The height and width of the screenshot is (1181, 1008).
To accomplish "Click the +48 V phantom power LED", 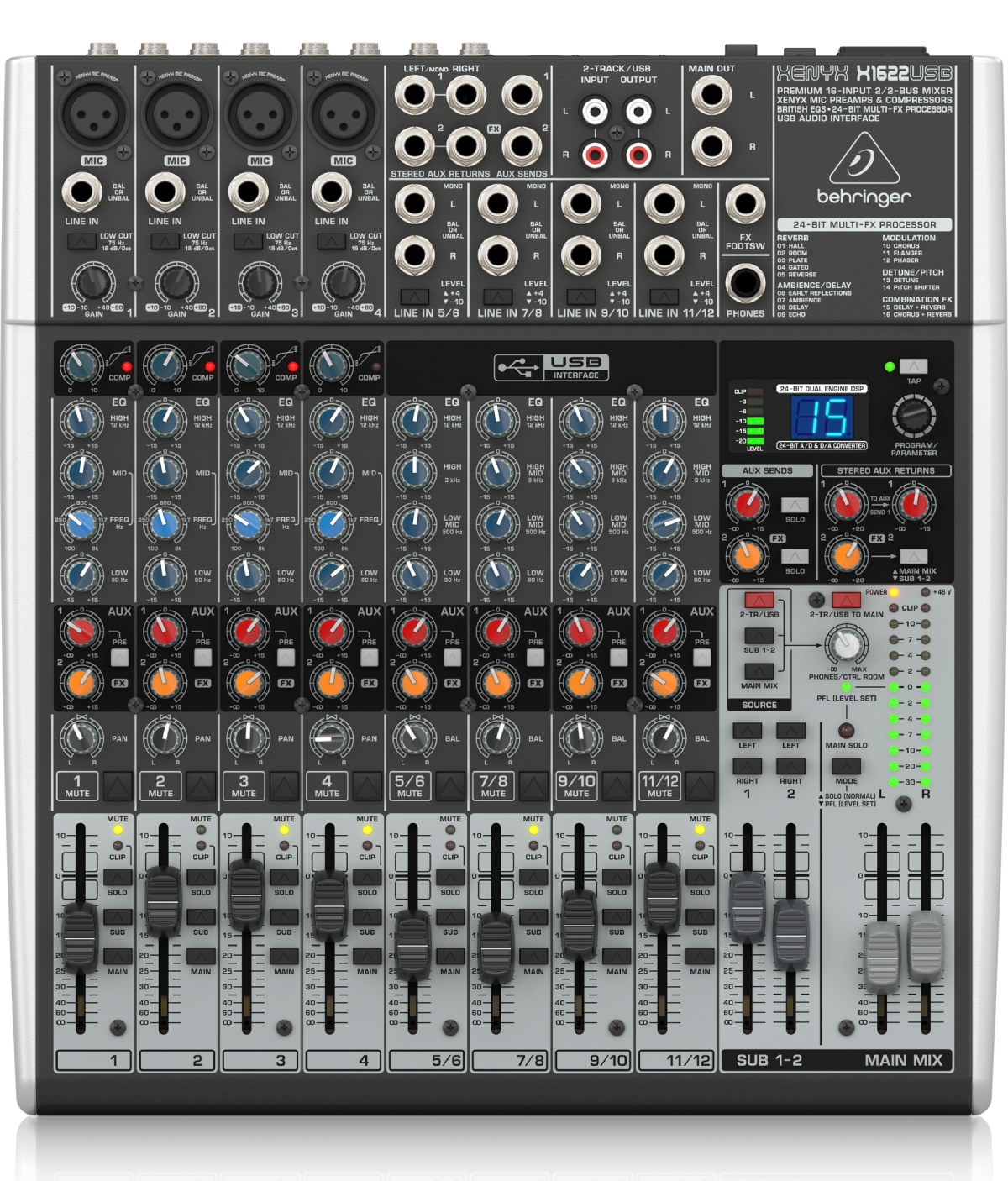I will [x=925, y=592].
